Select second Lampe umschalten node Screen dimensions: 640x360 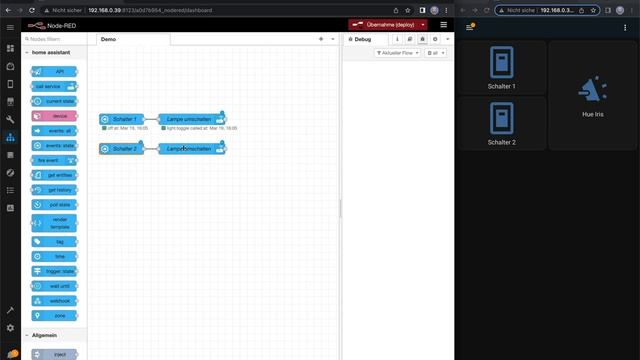coord(192,149)
